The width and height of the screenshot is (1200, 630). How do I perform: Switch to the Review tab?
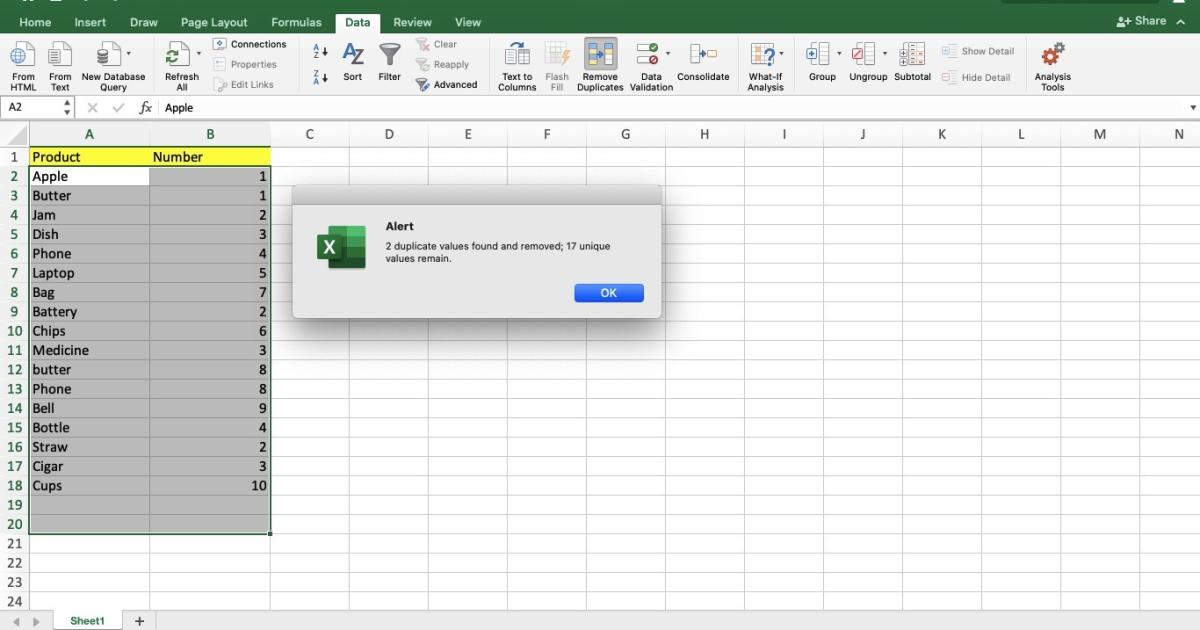pos(412,22)
